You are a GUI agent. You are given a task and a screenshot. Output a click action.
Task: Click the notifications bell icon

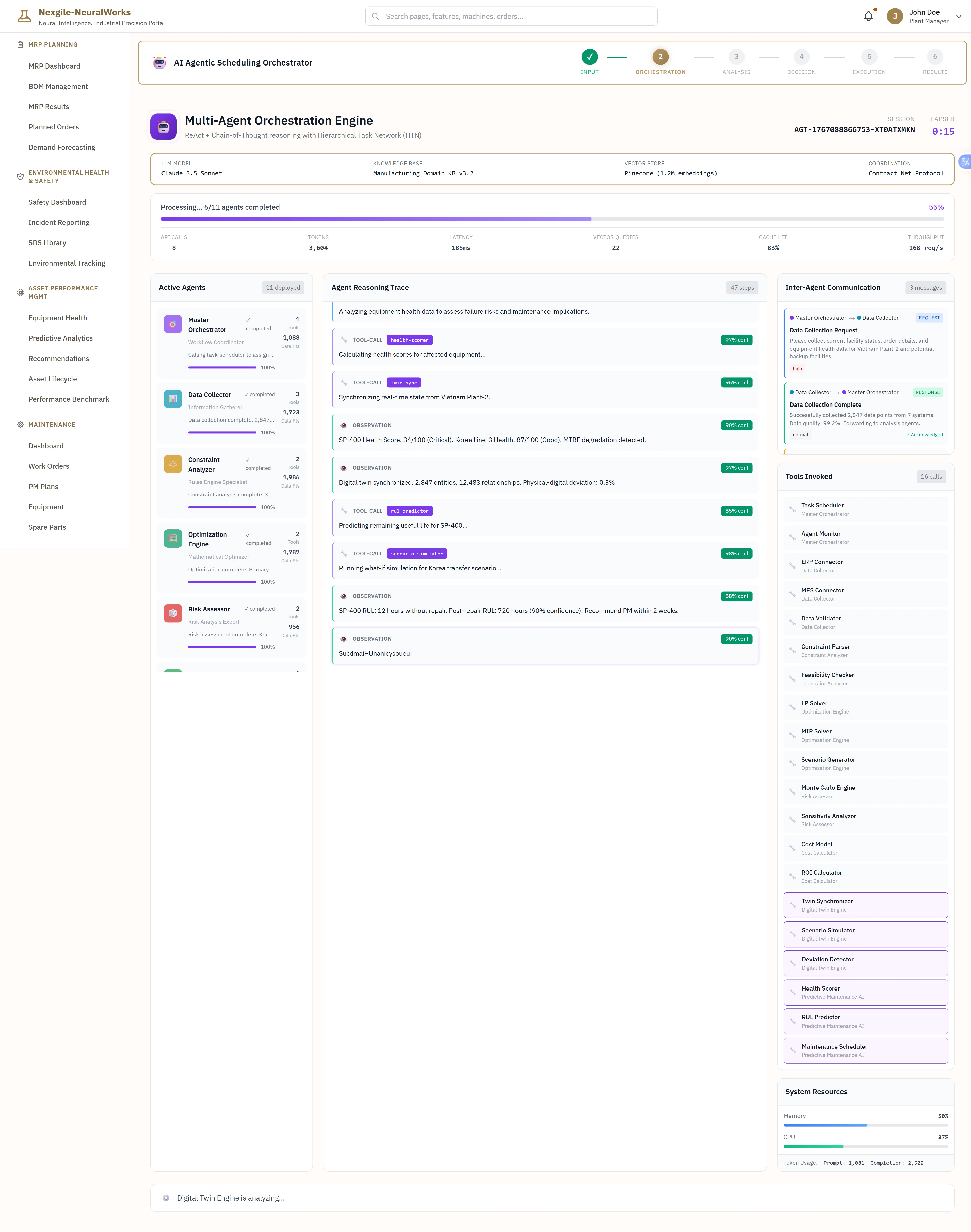[868, 17]
